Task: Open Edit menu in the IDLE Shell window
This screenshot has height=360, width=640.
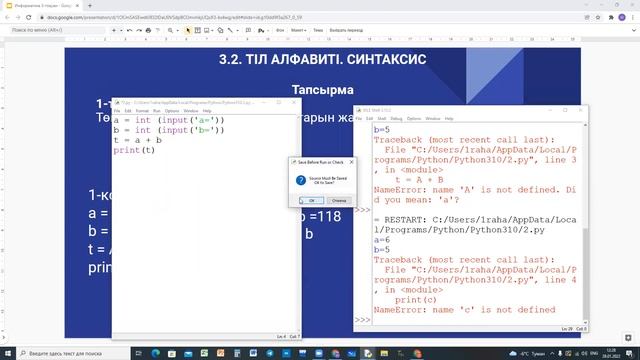Action: point(369,119)
